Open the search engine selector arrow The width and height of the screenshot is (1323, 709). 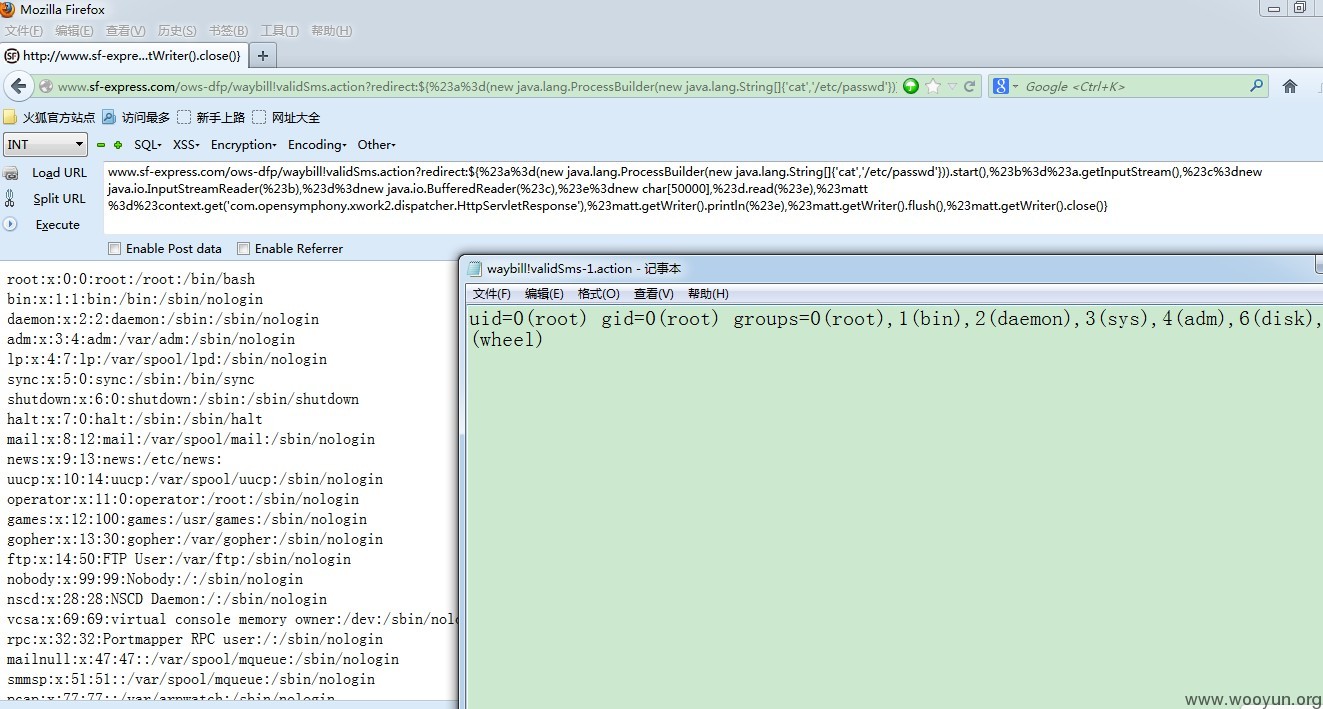(x=1016, y=87)
